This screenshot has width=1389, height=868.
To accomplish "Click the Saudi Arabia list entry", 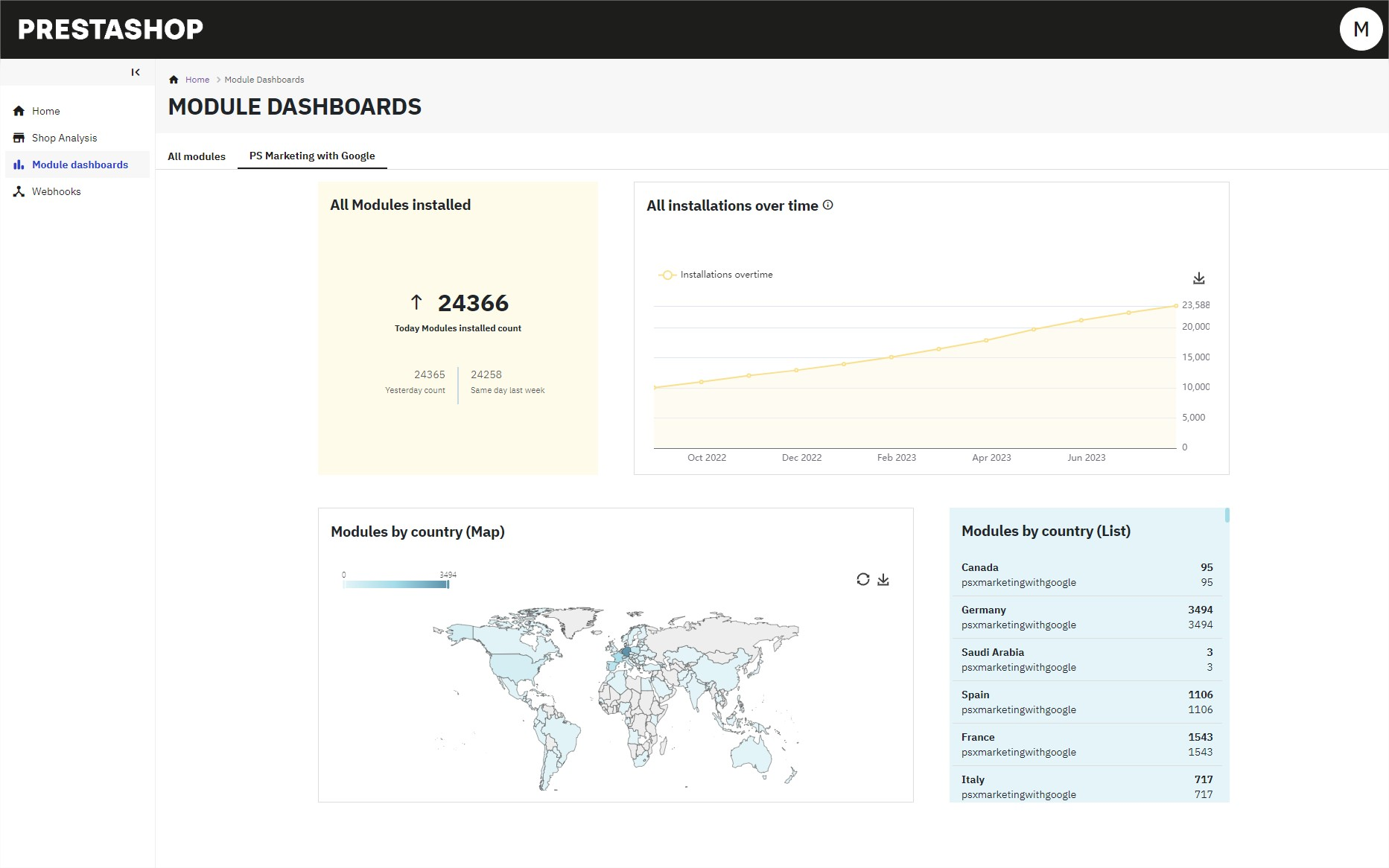I will 1087,660.
